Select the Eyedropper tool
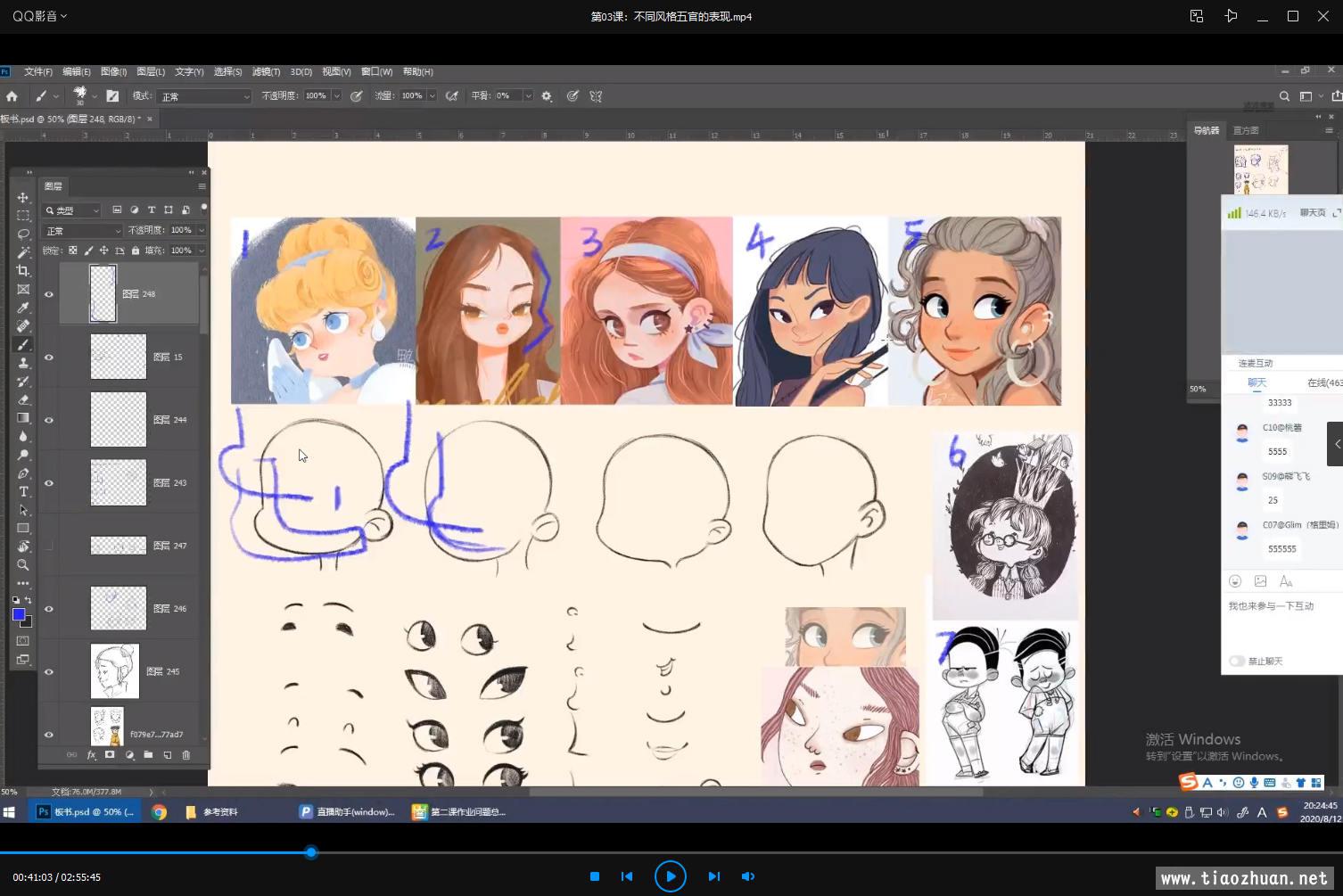Screen dimensions: 1343x896 (x=23, y=308)
